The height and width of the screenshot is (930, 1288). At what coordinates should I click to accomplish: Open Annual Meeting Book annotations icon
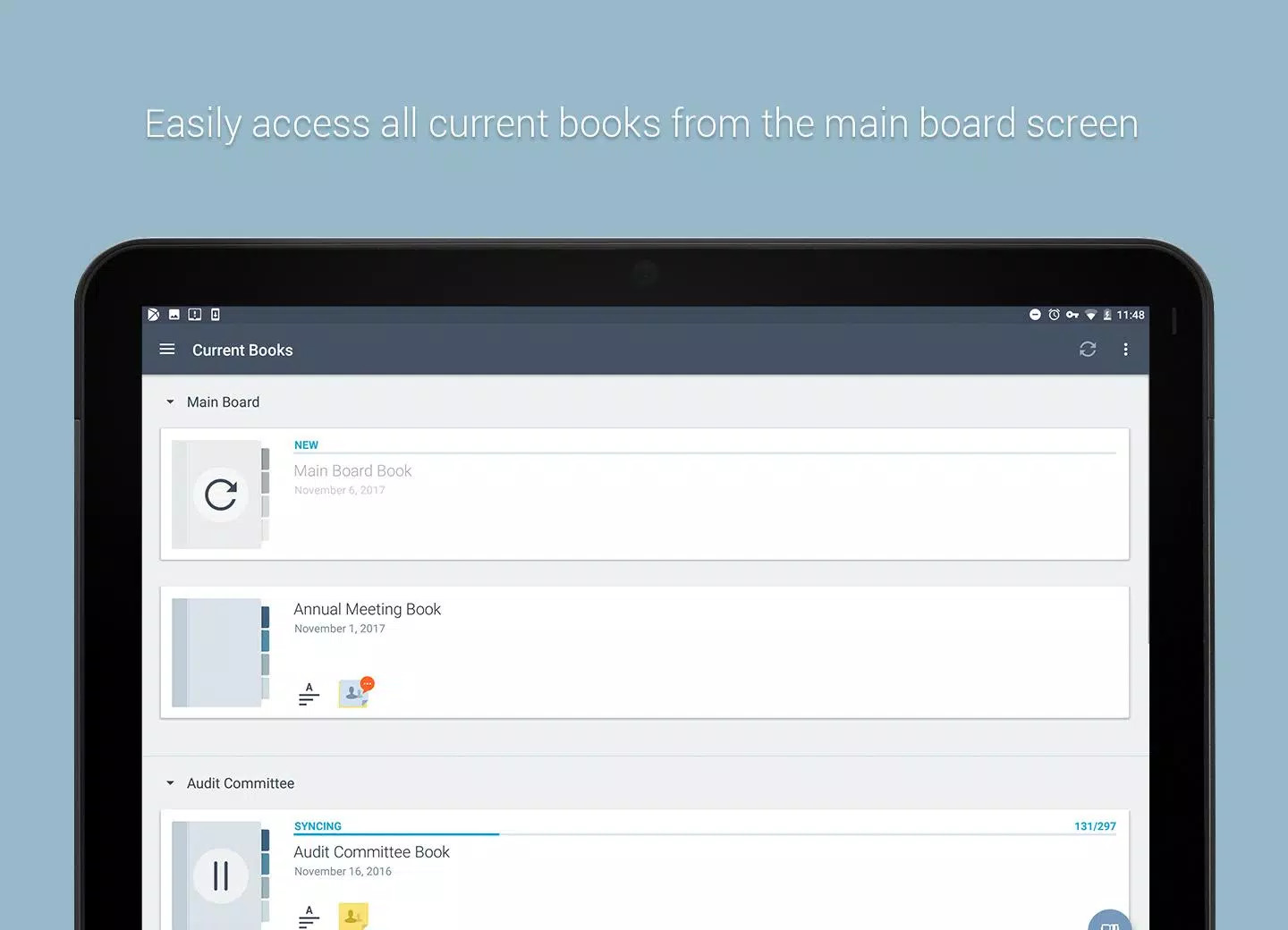click(x=309, y=694)
